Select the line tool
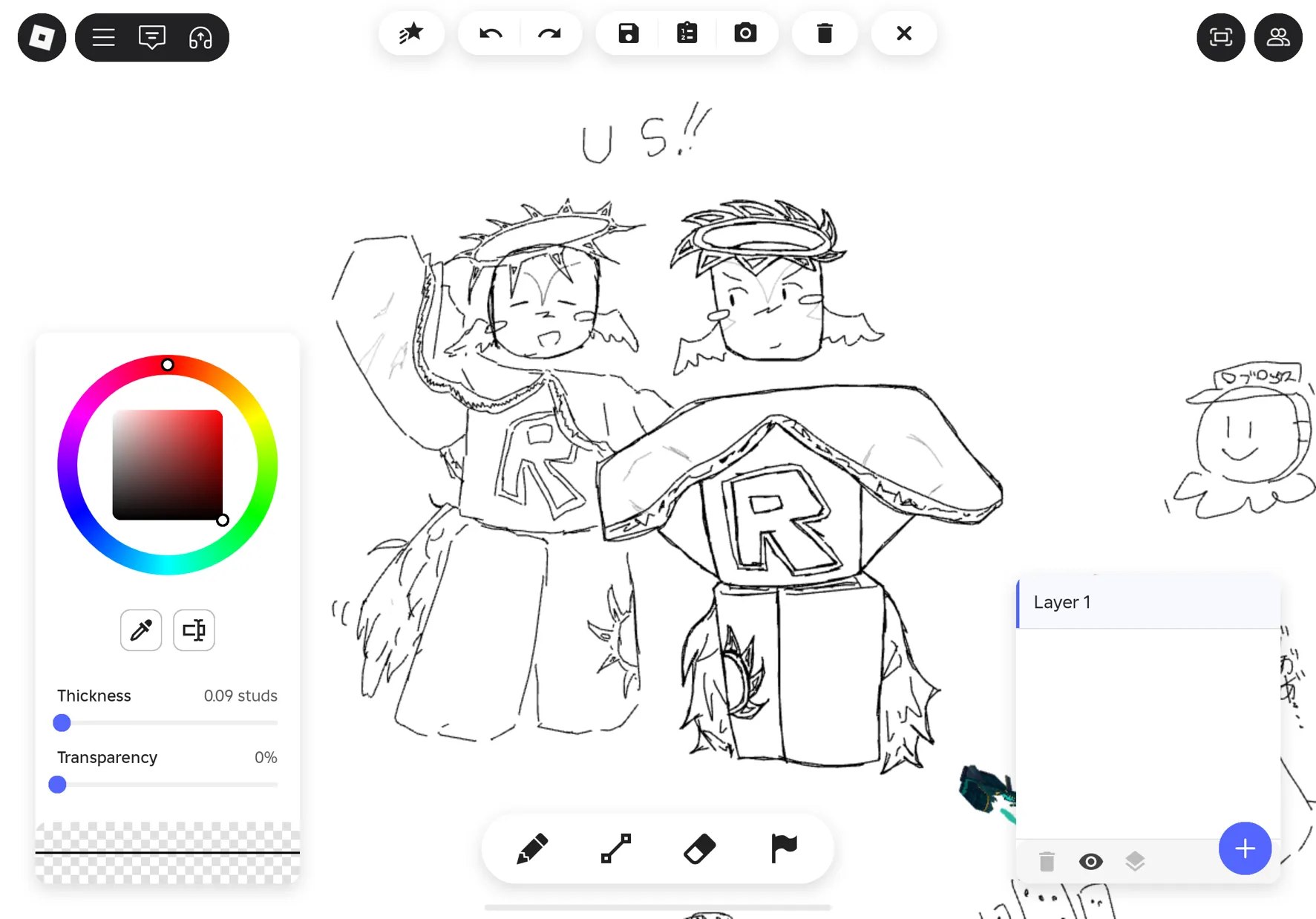Image resolution: width=1316 pixels, height=919 pixels. pos(616,848)
